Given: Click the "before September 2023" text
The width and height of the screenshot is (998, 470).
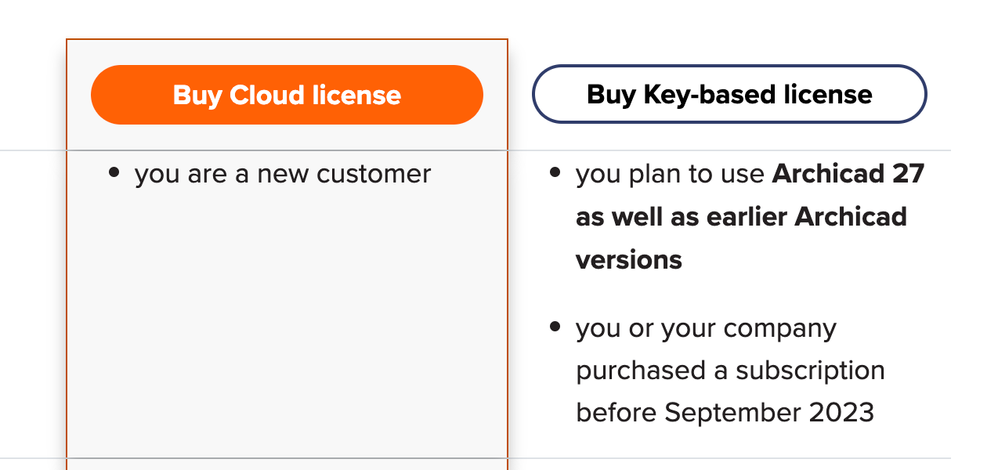Looking at the screenshot, I should point(725,412).
